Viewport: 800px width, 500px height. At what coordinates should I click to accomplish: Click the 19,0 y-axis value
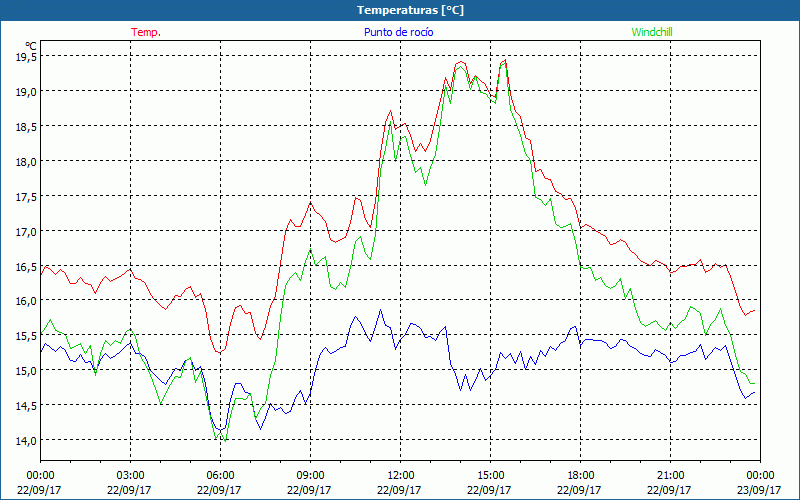(26, 92)
